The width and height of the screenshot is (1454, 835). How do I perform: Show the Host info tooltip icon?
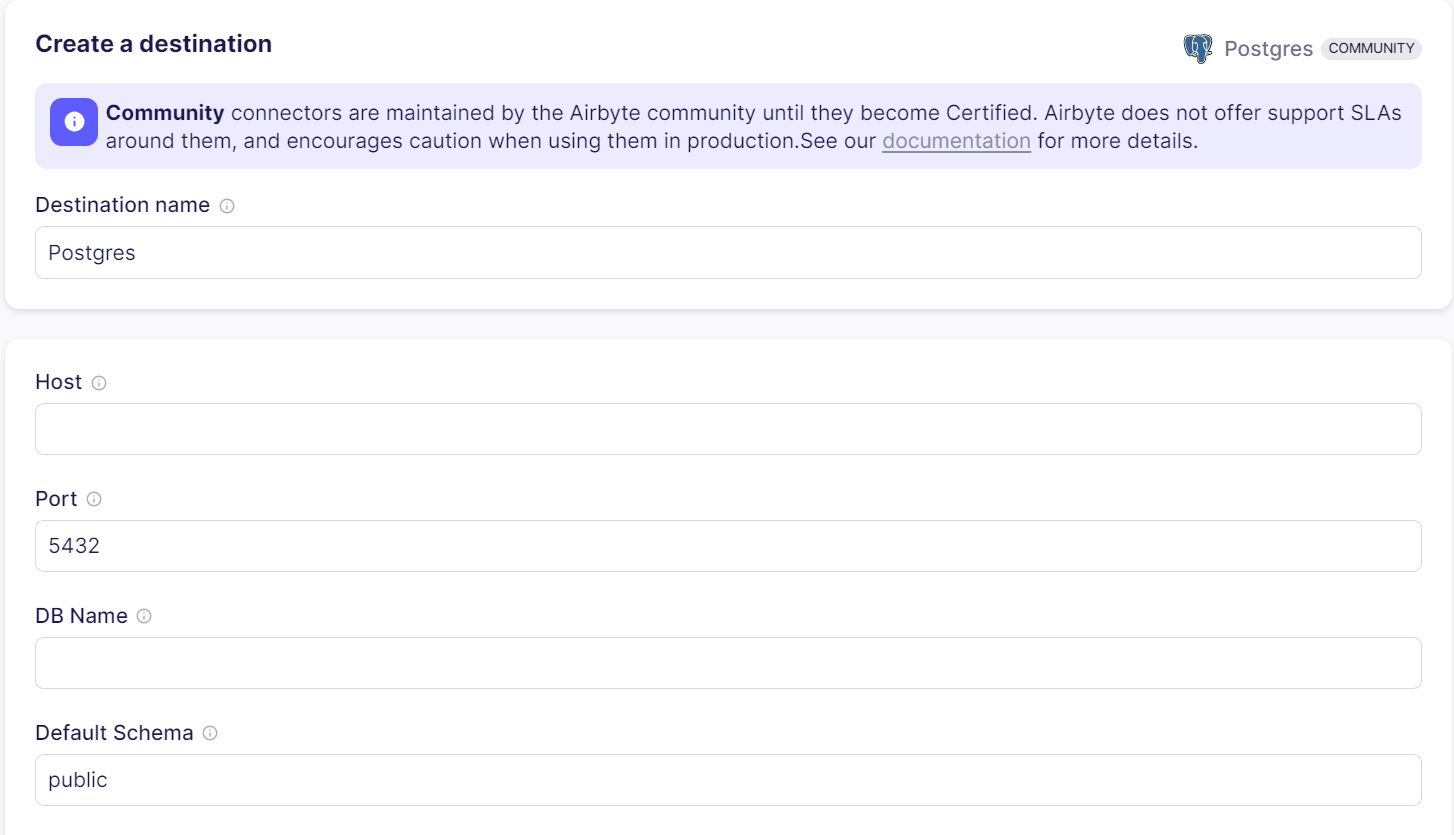[x=99, y=383]
